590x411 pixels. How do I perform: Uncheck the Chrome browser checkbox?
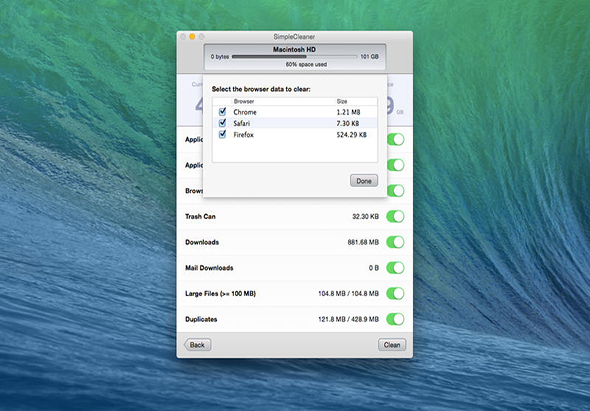pos(222,112)
